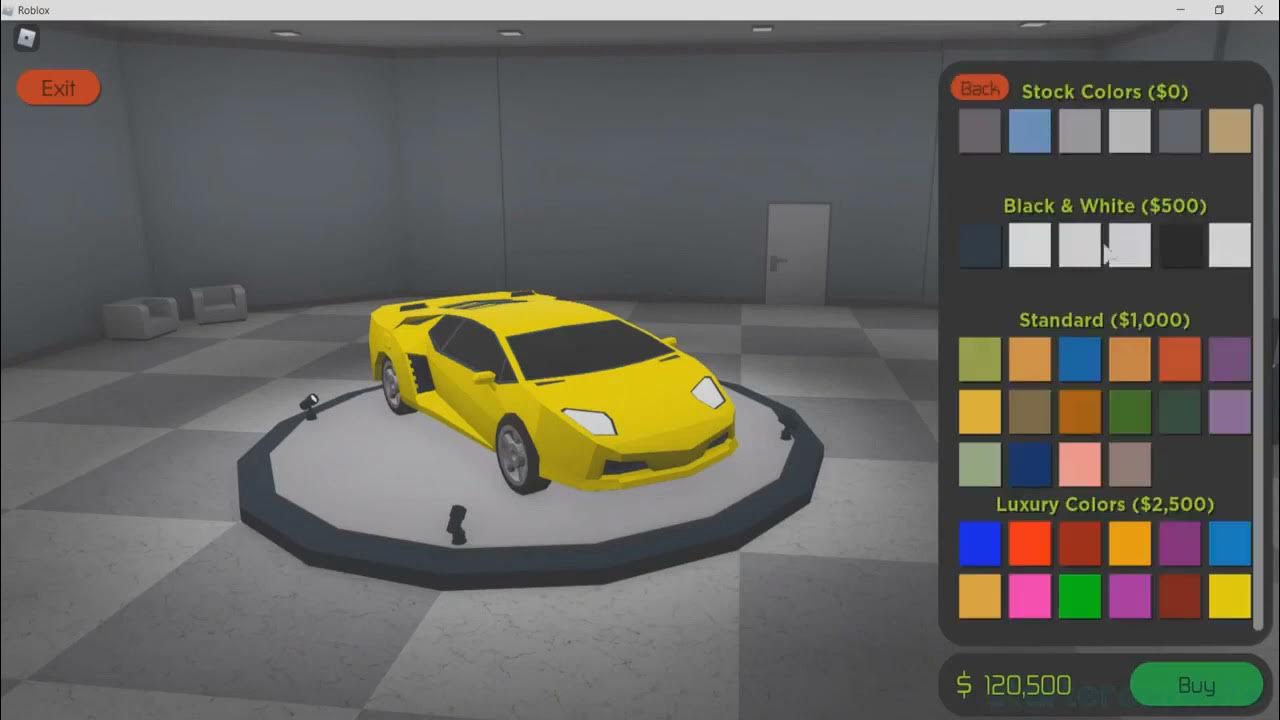Exit the car customization garage

tap(58, 88)
